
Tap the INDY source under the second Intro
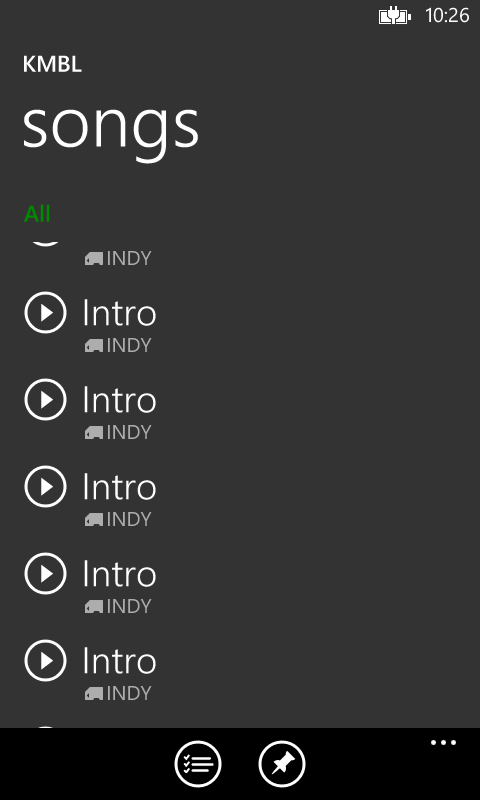tap(129, 433)
